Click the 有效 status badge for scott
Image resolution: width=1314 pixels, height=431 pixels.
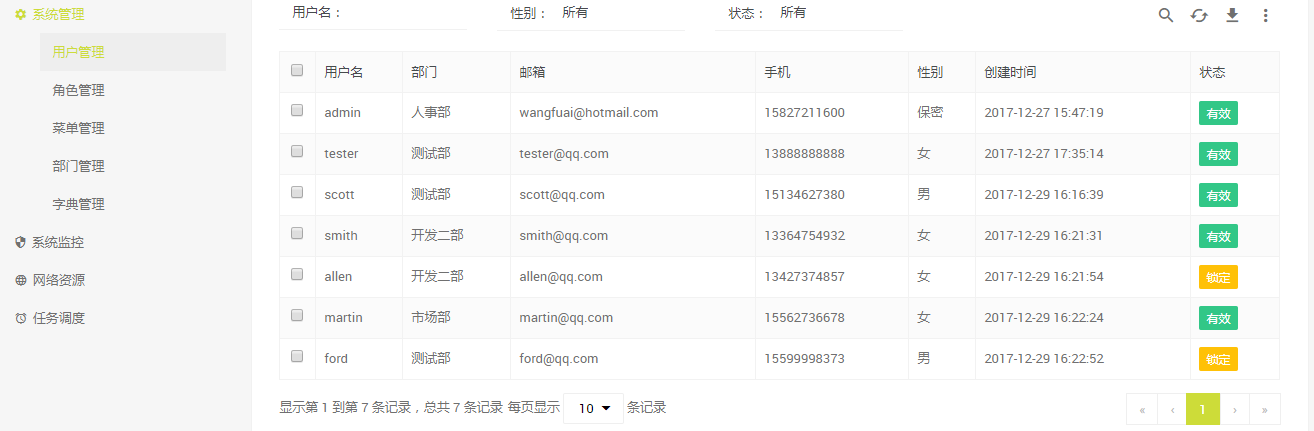click(1218, 195)
